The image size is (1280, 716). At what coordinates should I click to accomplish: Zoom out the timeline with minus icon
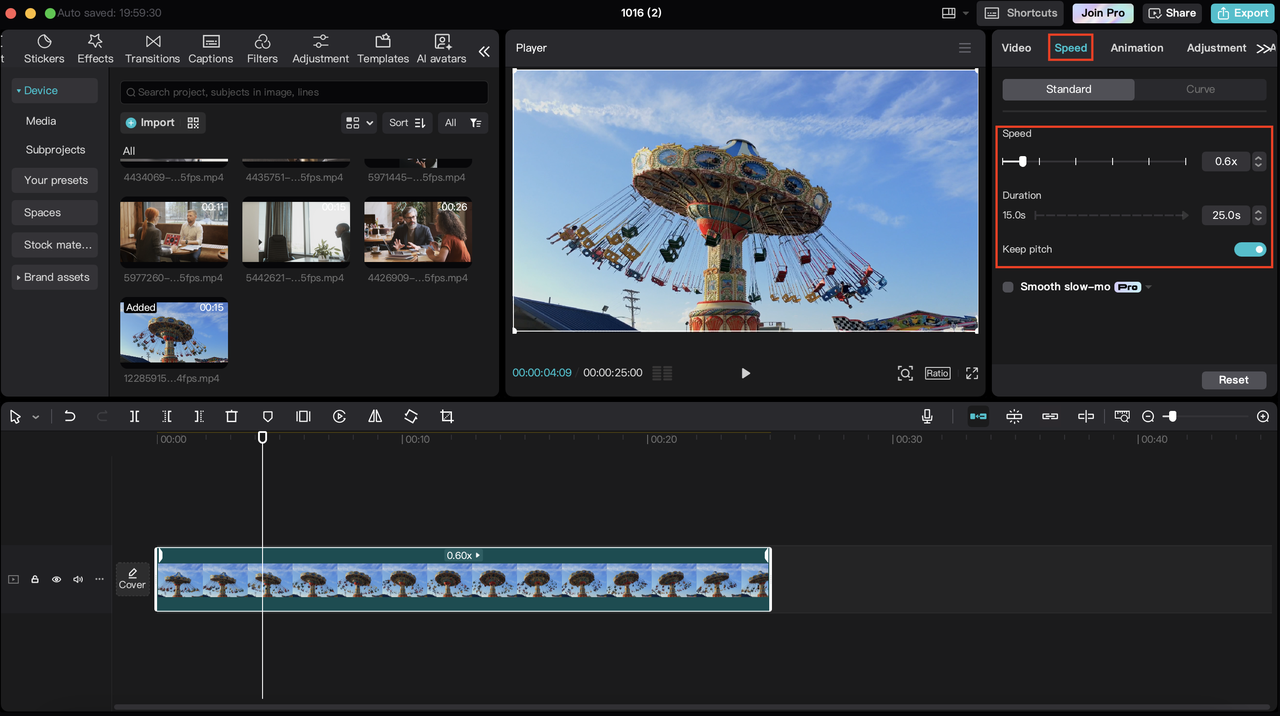(x=1148, y=416)
